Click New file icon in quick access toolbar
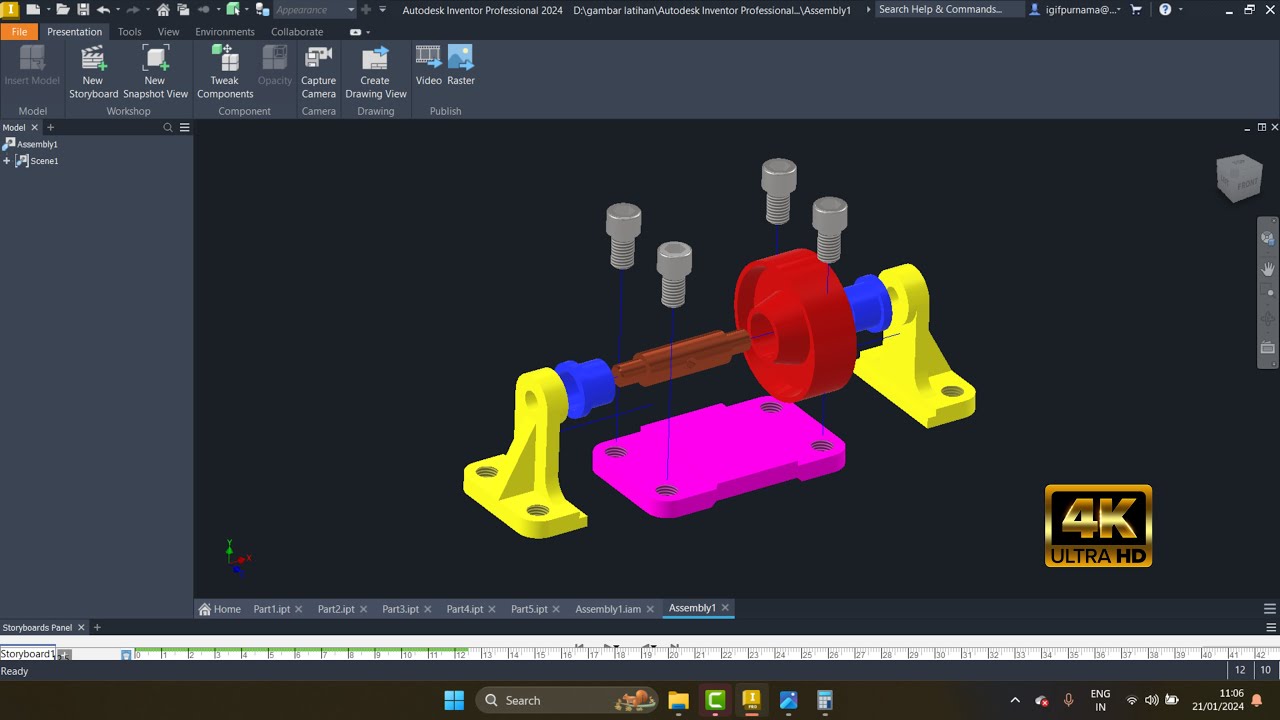The height and width of the screenshot is (720, 1280). (33, 9)
